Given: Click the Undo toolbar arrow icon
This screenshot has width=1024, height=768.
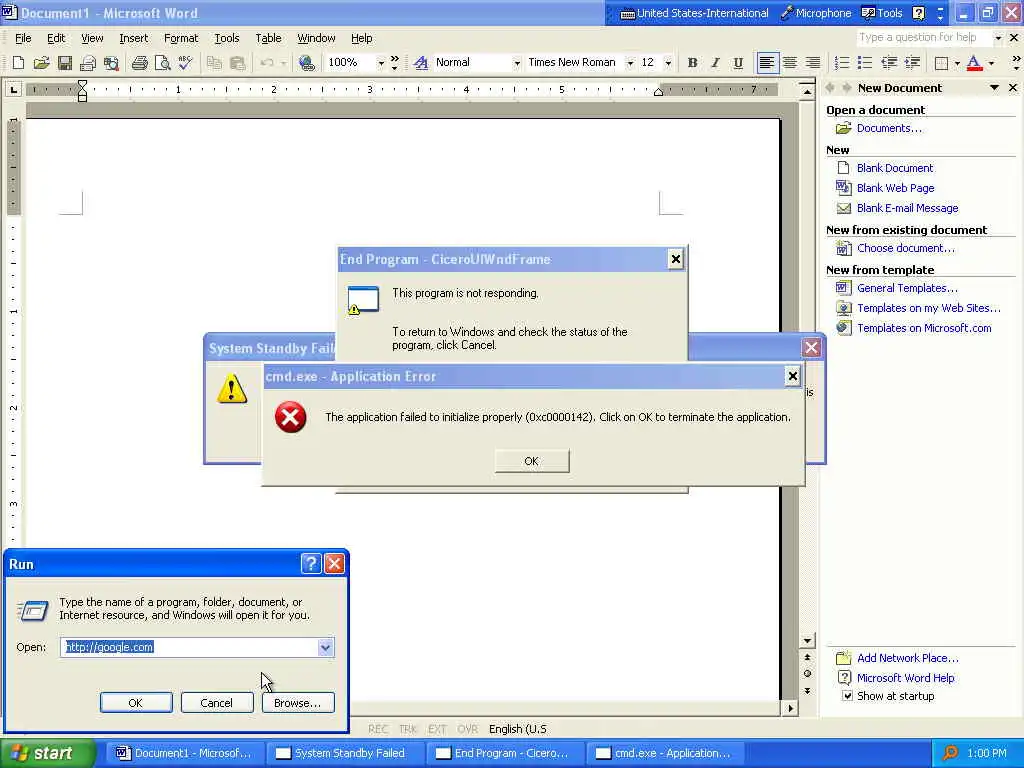Looking at the screenshot, I should tap(266, 63).
